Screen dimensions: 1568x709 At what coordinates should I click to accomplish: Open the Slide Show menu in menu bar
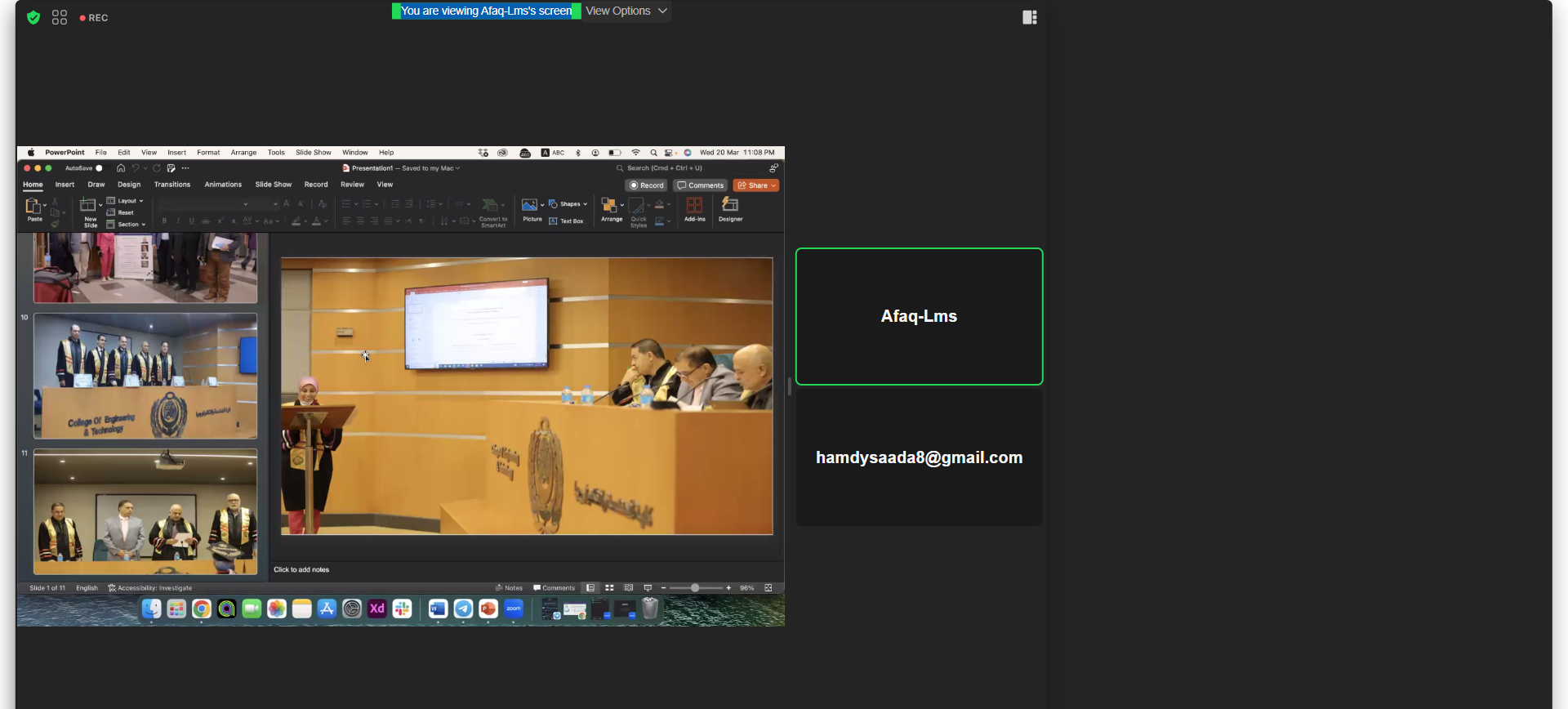point(313,153)
